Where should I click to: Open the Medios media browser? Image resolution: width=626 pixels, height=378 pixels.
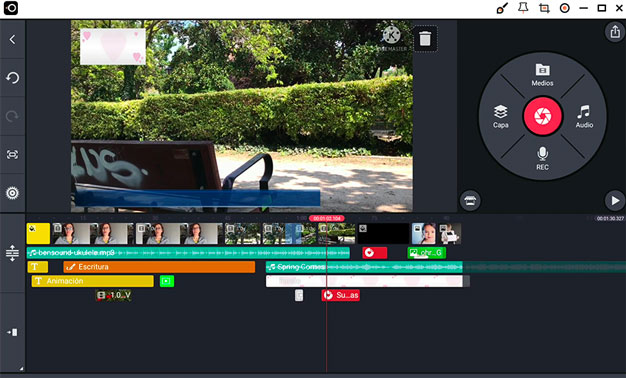(542, 75)
